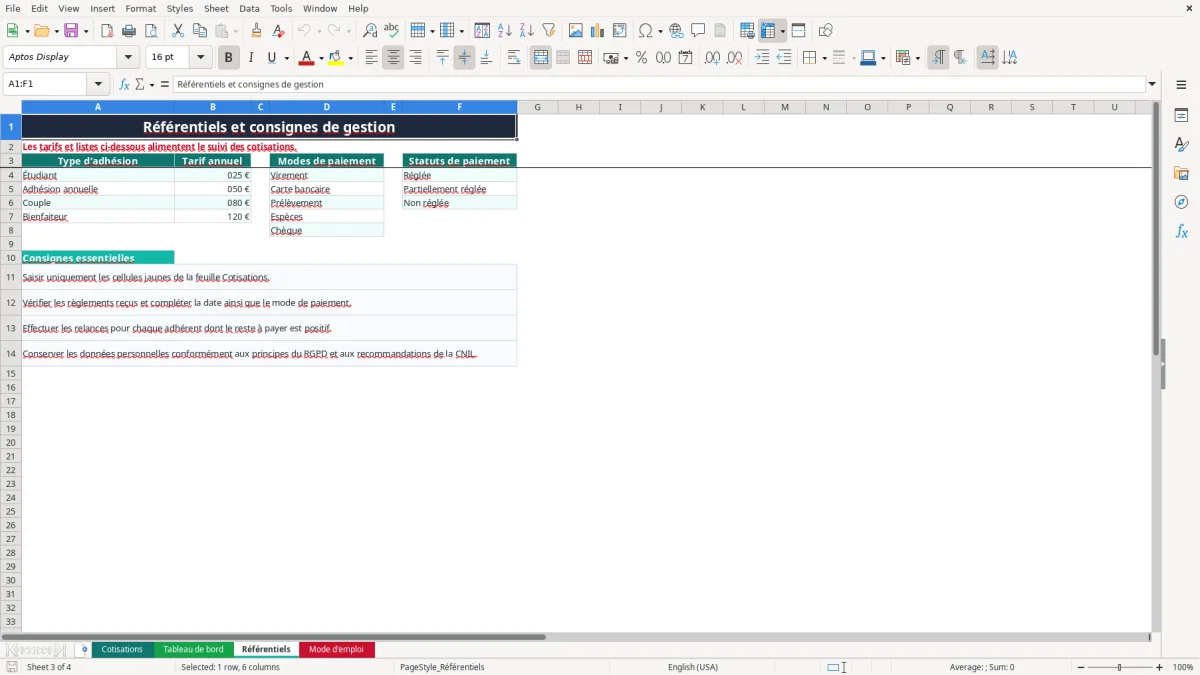Click column G header
The height and width of the screenshot is (675, 1200).
coord(537,107)
